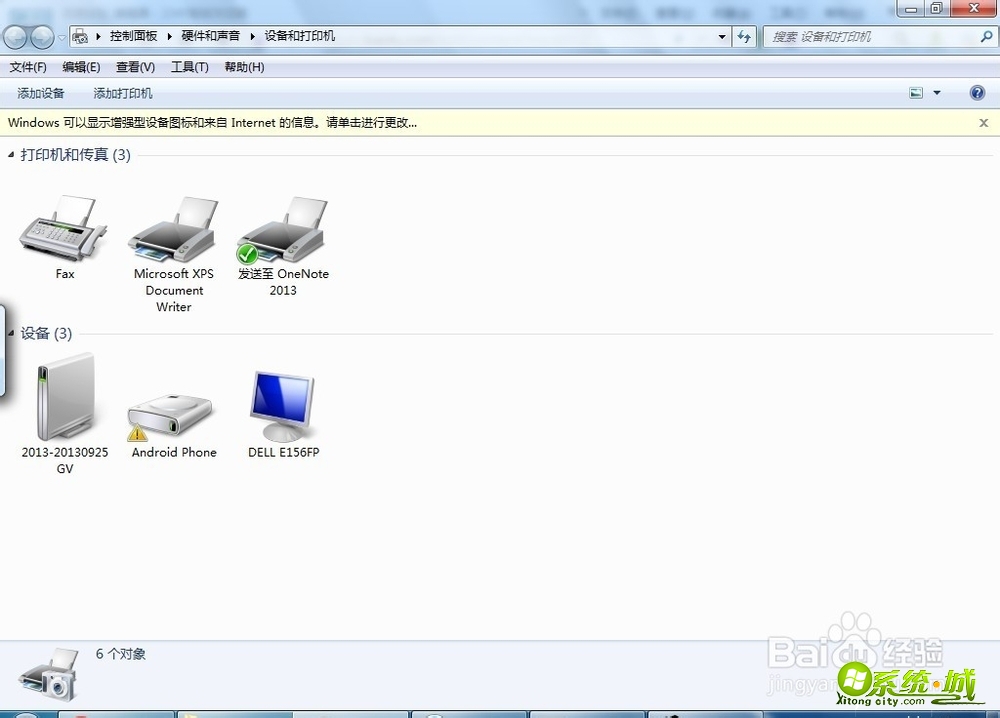Collapse the 打印机和传真 (3) section
The height and width of the screenshot is (718, 1000).
click(10, 155)
